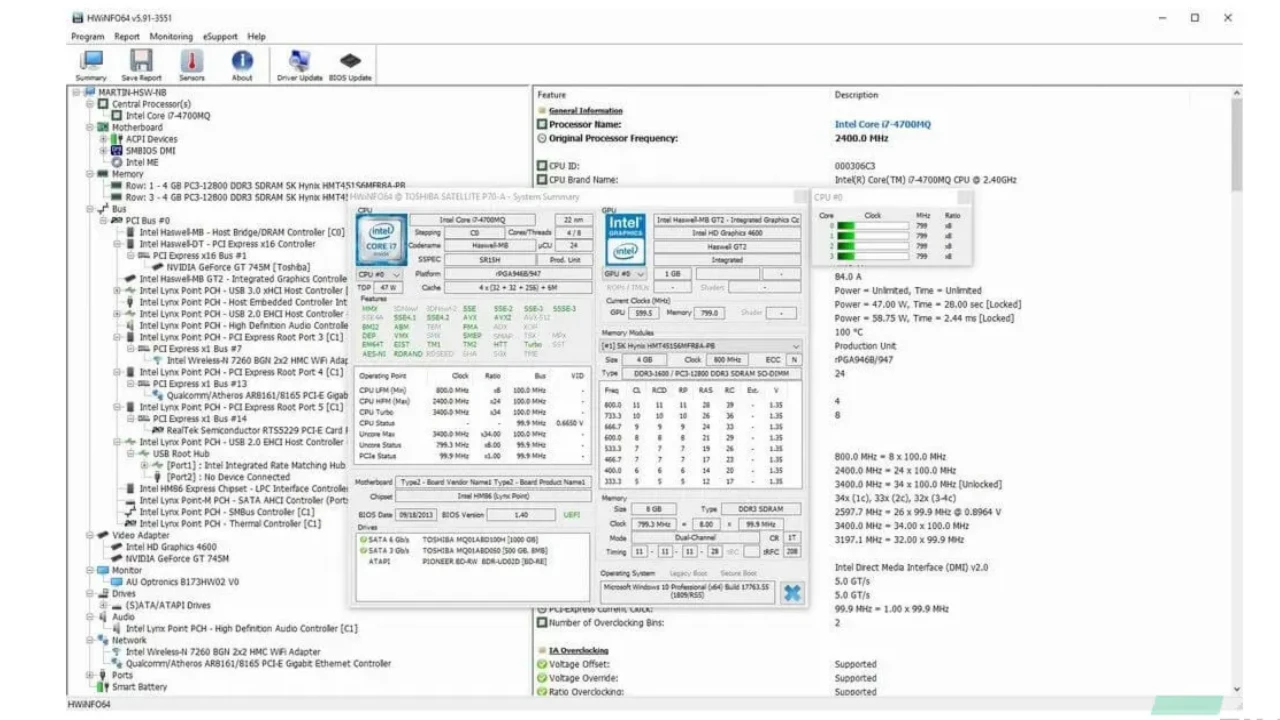
Task: Click the SATA 3 Gb/s drive status indicator
Action: pos(363,551)
